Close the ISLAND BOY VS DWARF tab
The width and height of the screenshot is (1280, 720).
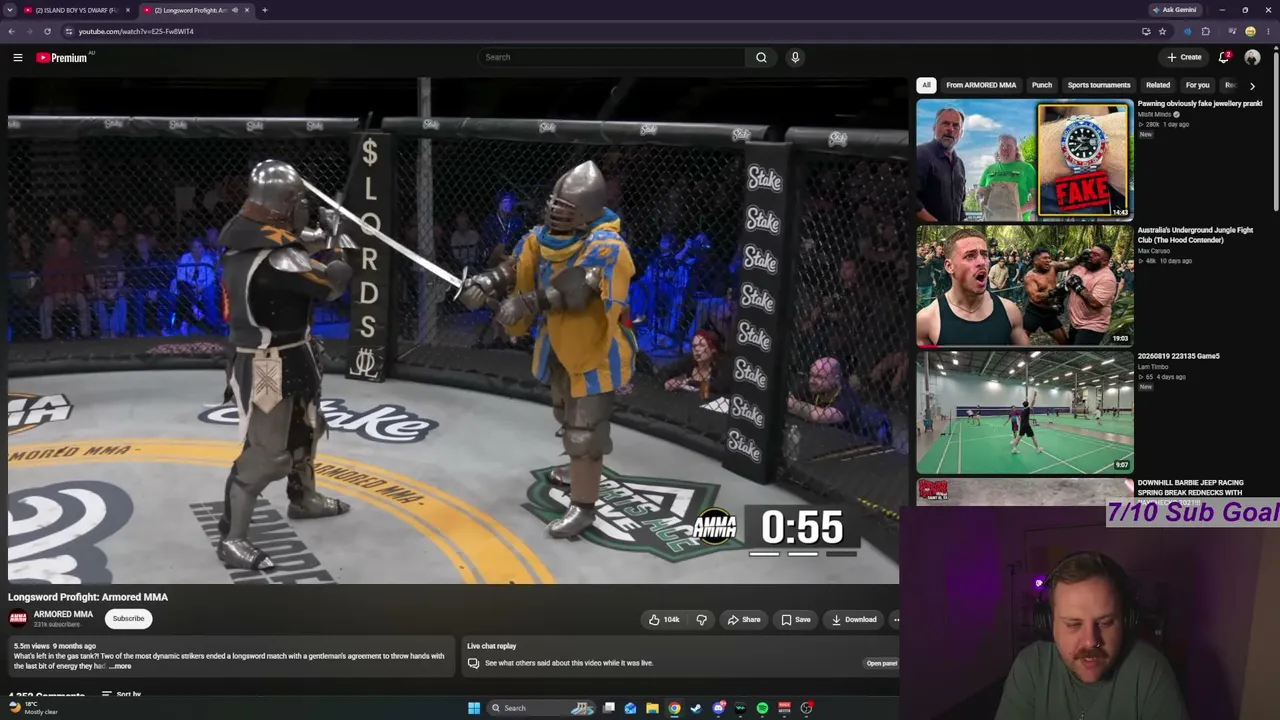coord(128,10)
